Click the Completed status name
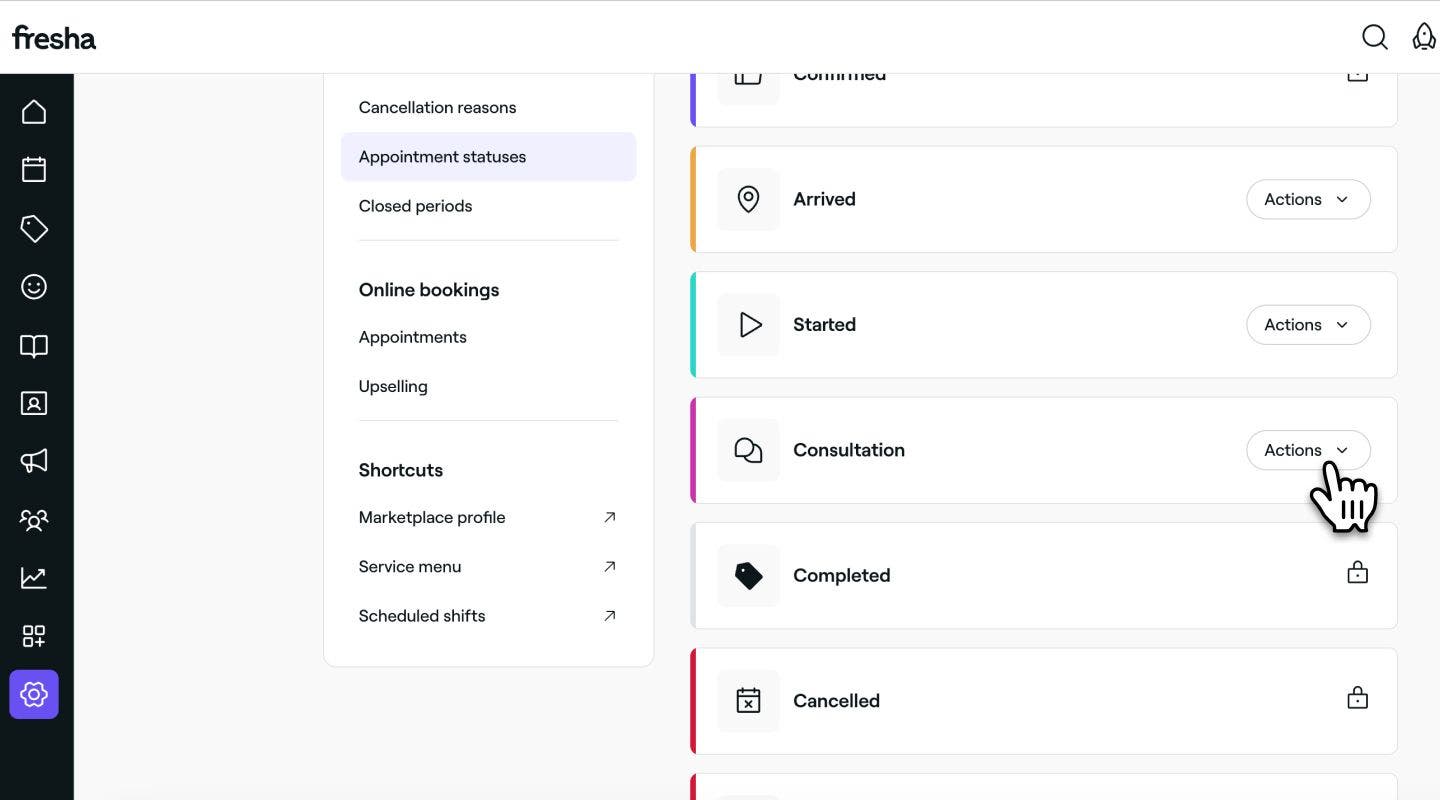This screenshot has width=1440, height=800. tap(841, 575)
